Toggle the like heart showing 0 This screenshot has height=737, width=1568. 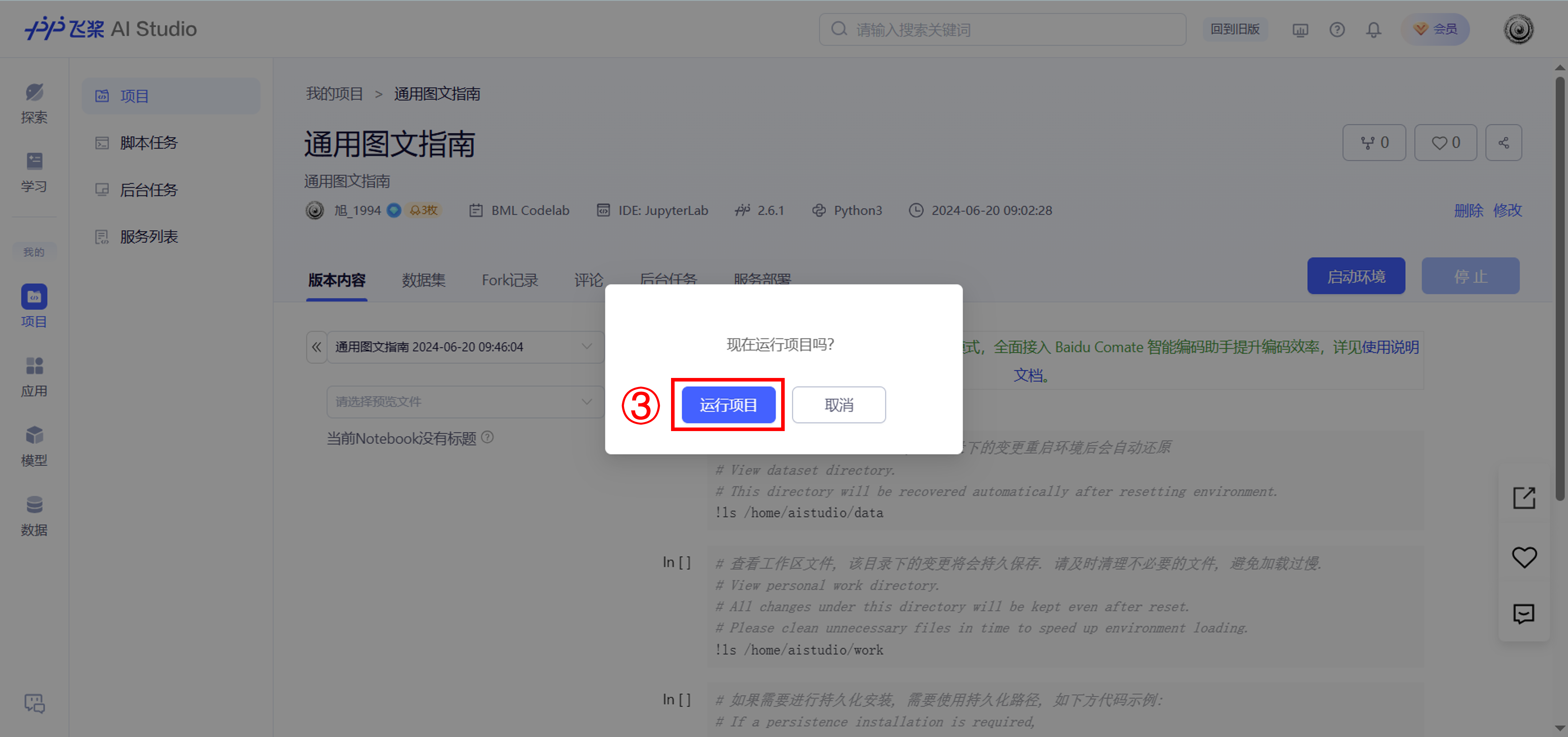click(1445, 142)
